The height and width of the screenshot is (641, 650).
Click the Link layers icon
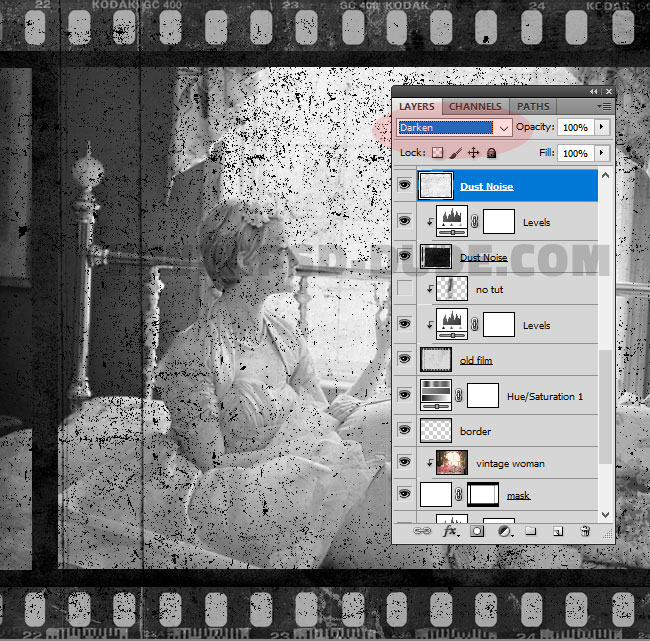tap(422, 531)
